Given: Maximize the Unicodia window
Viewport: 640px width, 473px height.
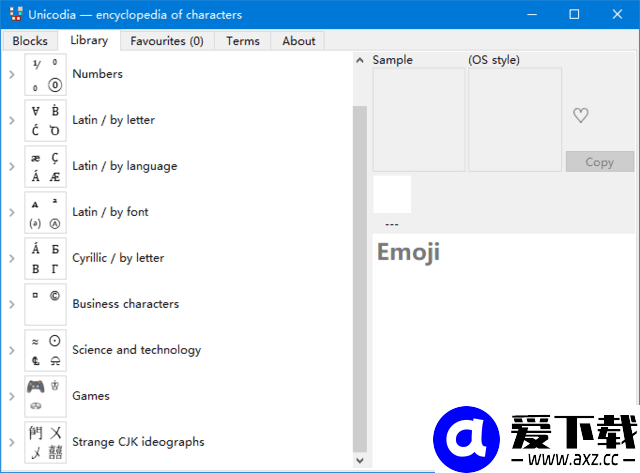Looking at the screenshot, I should (574, 14).
